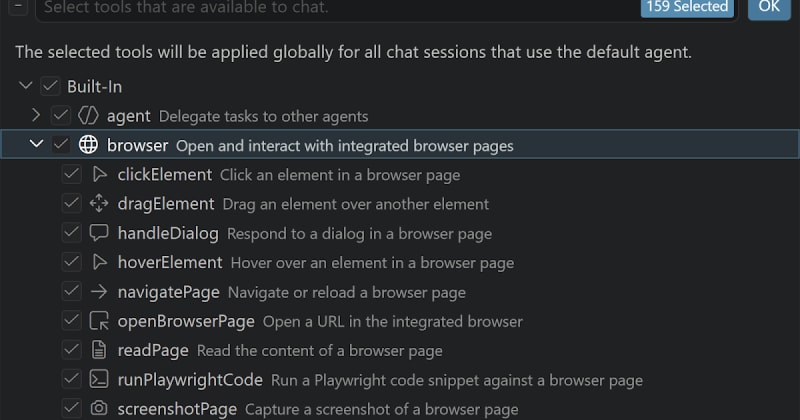Click the screenshotPage camera icon
The image size is (800, 420).
click(99, 409)
